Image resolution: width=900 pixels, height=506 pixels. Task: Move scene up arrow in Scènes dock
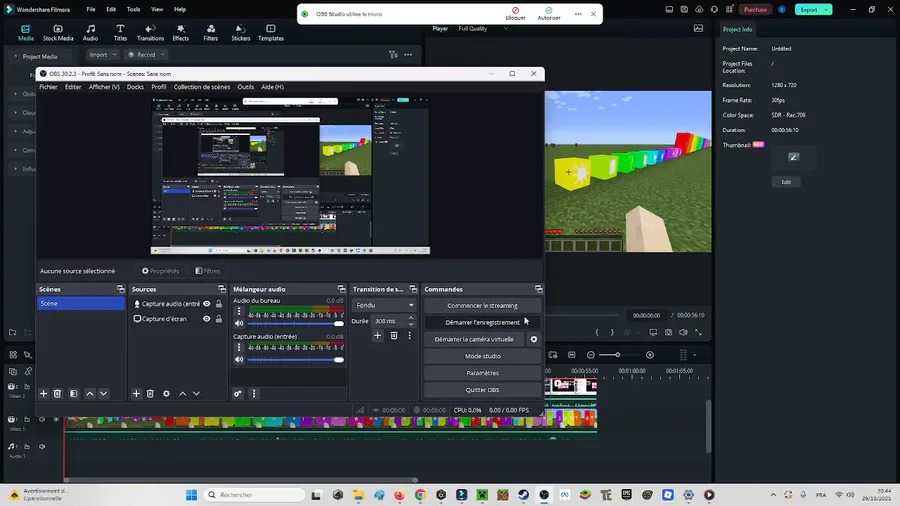[90, 394]
